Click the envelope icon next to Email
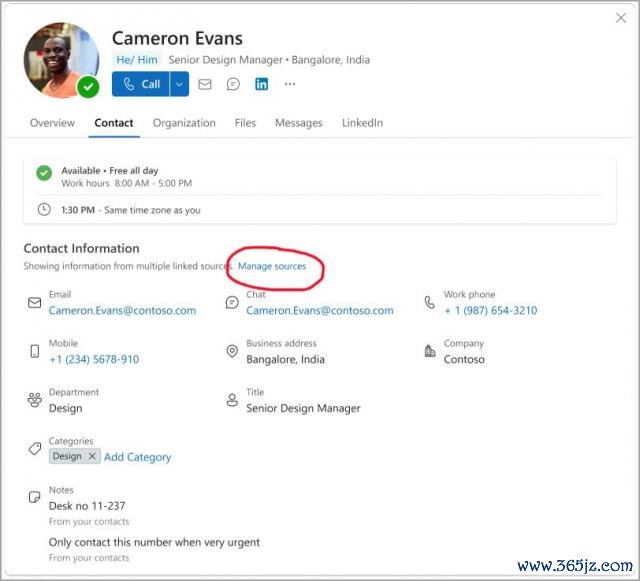 [x=35, y=303]
